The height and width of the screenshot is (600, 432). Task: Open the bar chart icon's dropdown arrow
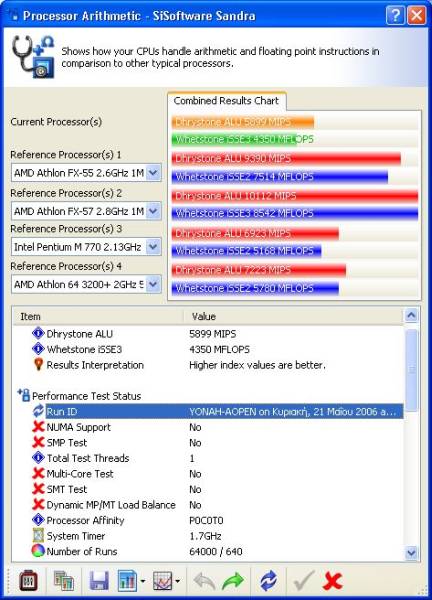[x=143, y=581]
